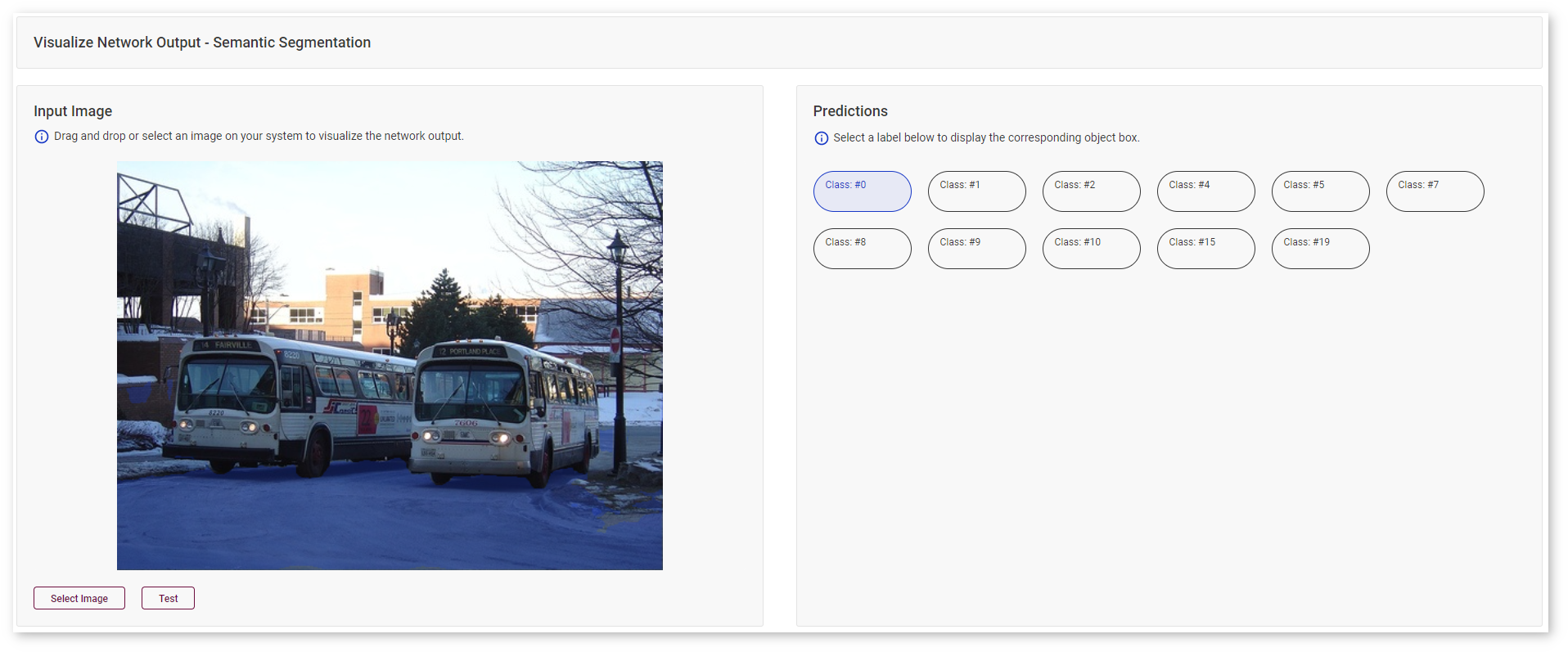Display the Class: #19 object box

[x=1320, y=249]
